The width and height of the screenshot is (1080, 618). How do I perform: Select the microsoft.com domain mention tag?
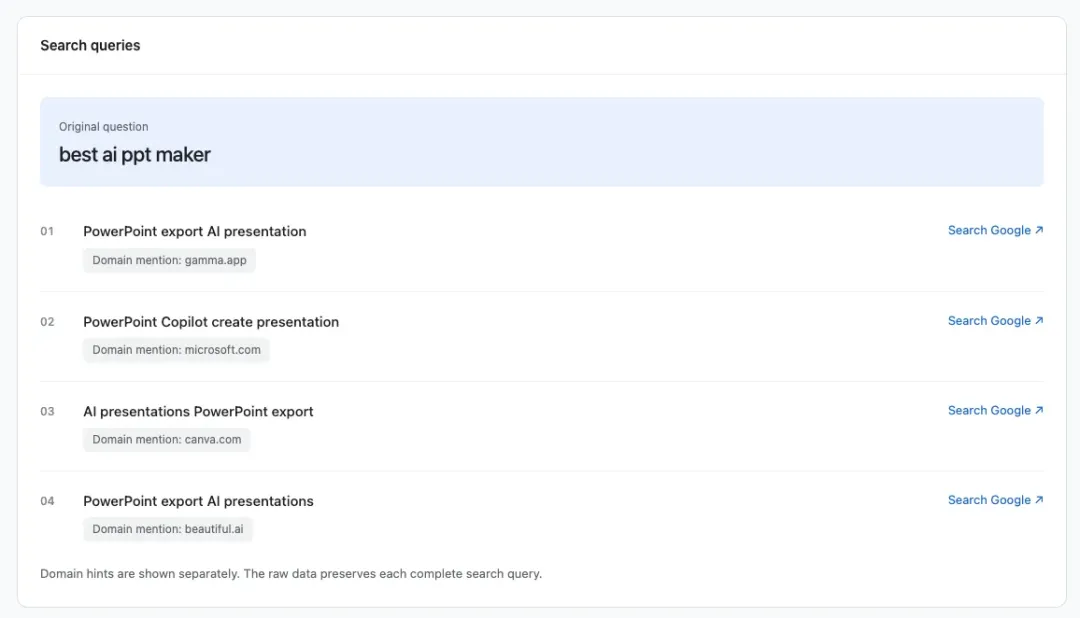[x=176, y=350]
